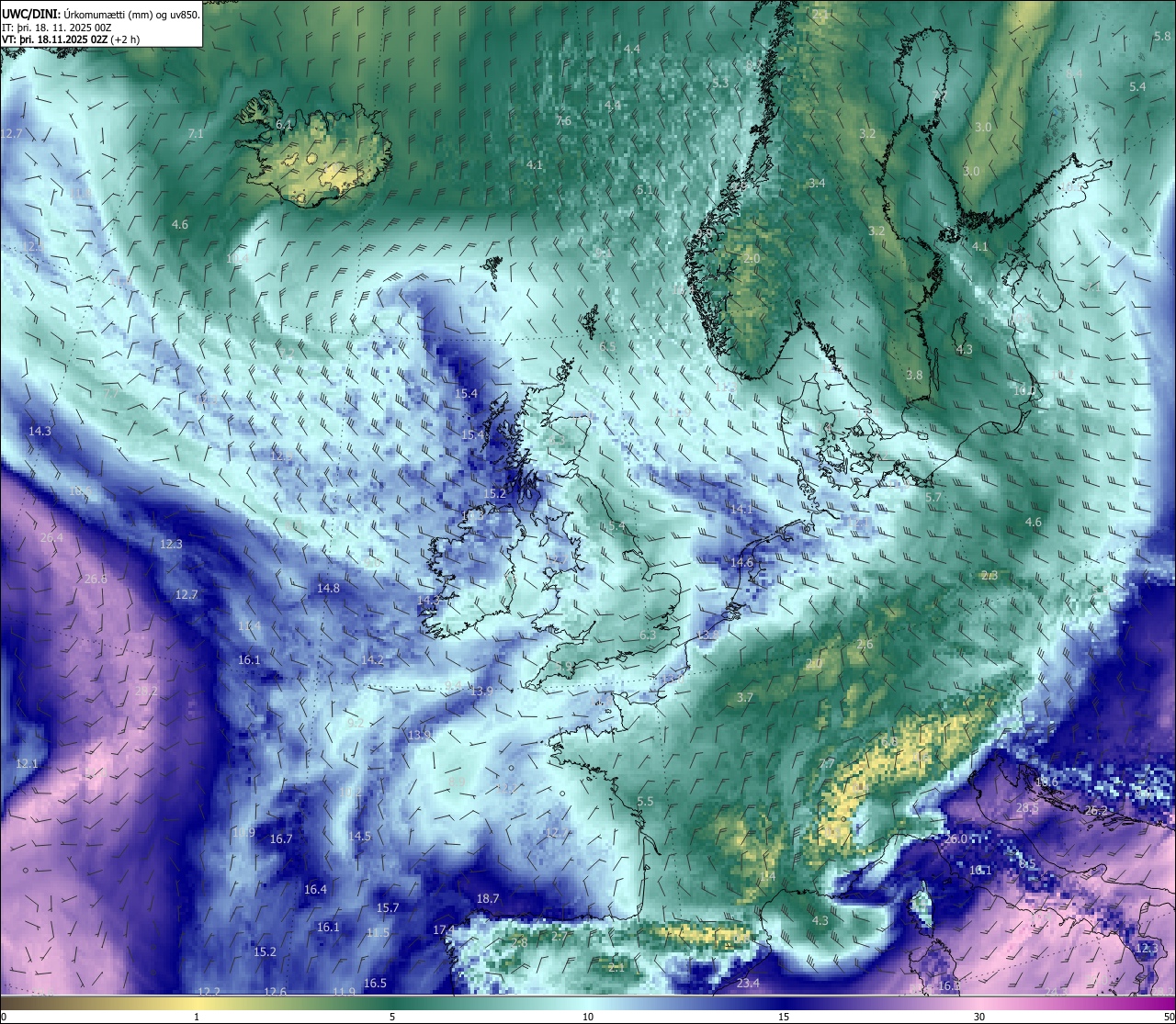Click the 2.1 value over Spain
Screen dimensions: 1176x1024
pyautogui.click(x=616, y=966)
